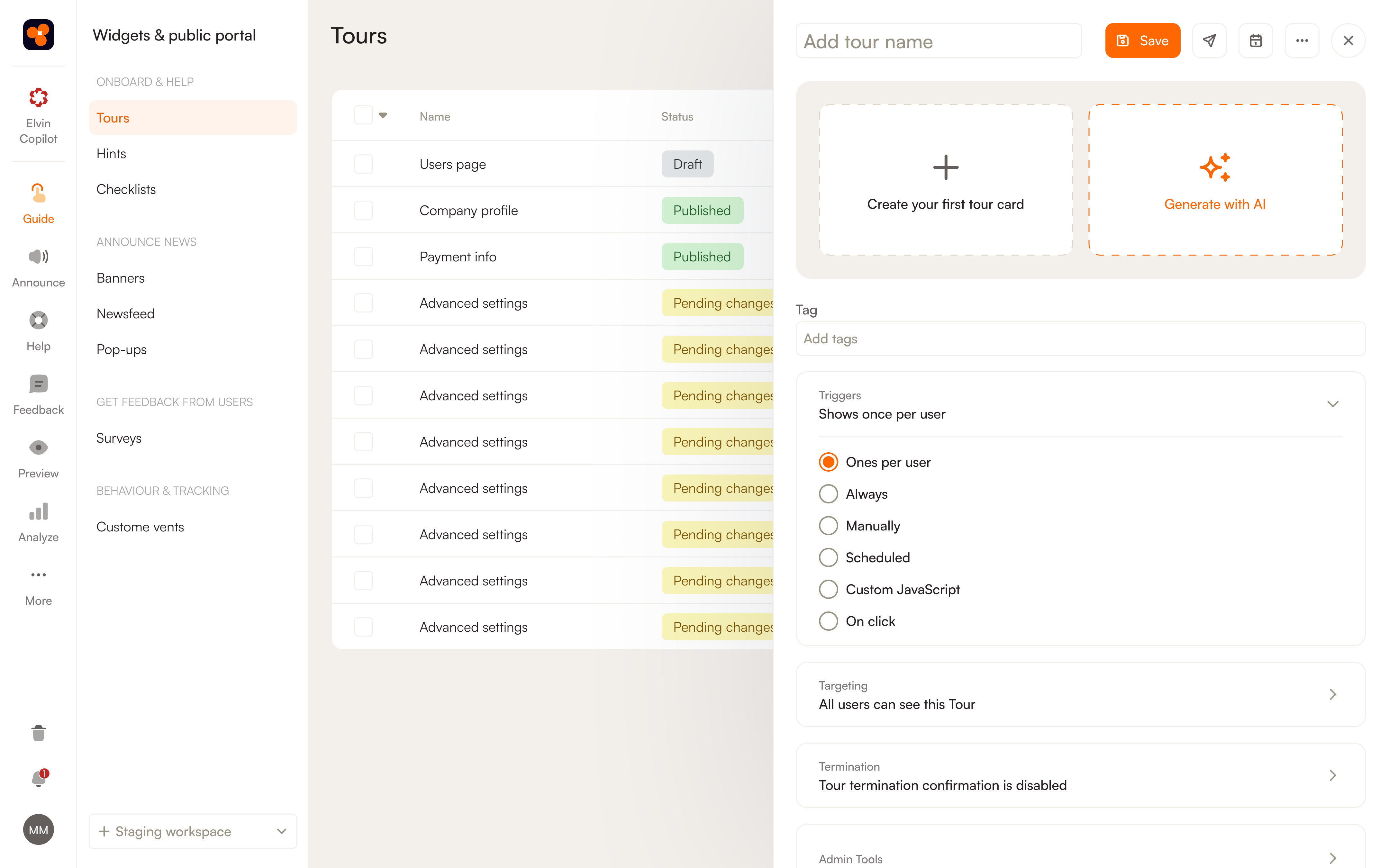1389x868 pixels.
Task: Click the paper plane send icon
Action: pyautogui.click(x=1209, y=41)
